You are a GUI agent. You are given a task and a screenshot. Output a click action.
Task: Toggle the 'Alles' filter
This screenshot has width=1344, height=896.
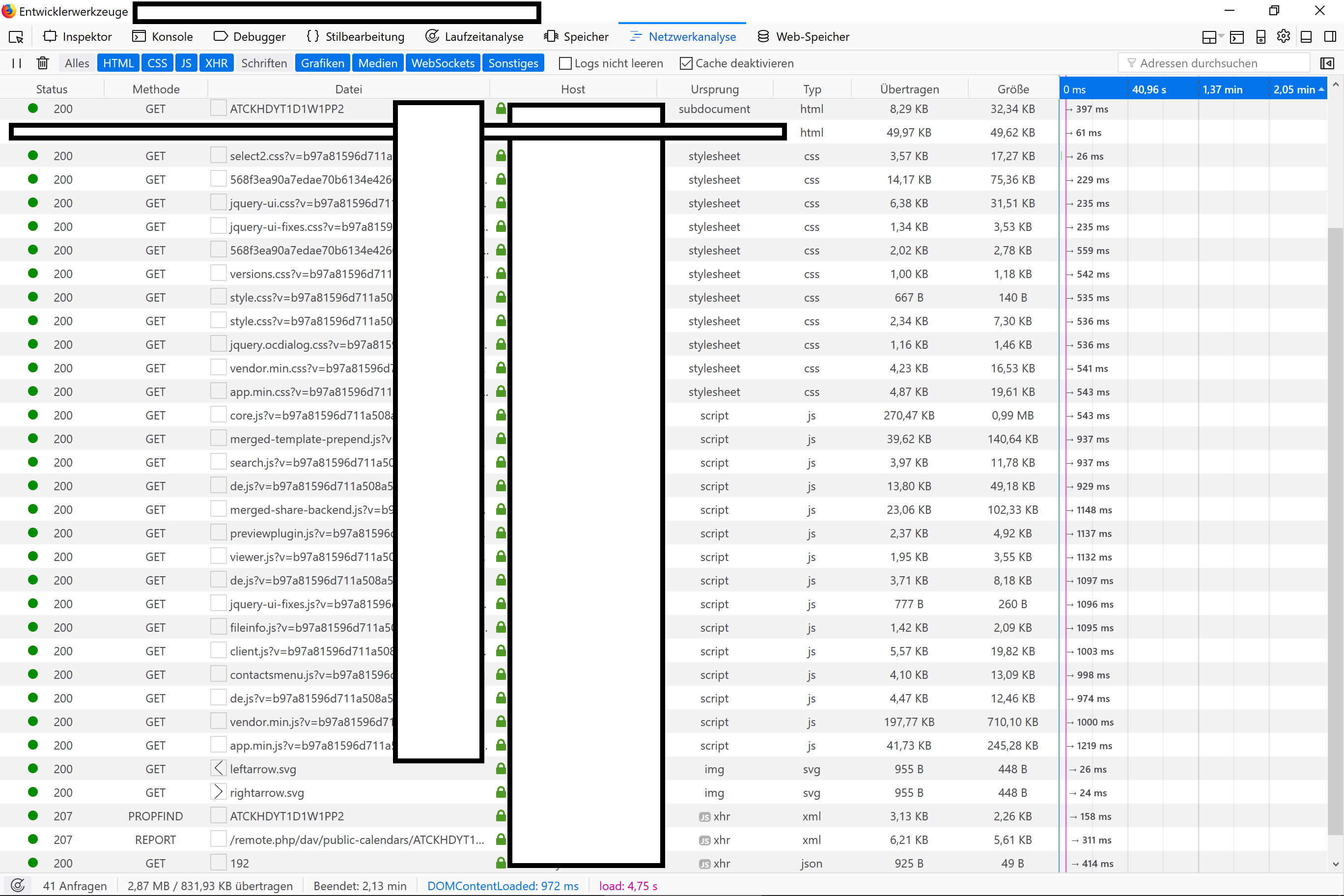click(x=77, y=63)
